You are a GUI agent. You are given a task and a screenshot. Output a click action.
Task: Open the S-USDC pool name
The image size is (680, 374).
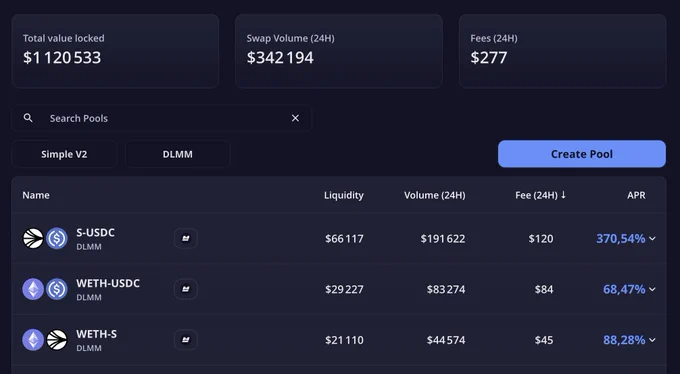(x=95, y=233)
